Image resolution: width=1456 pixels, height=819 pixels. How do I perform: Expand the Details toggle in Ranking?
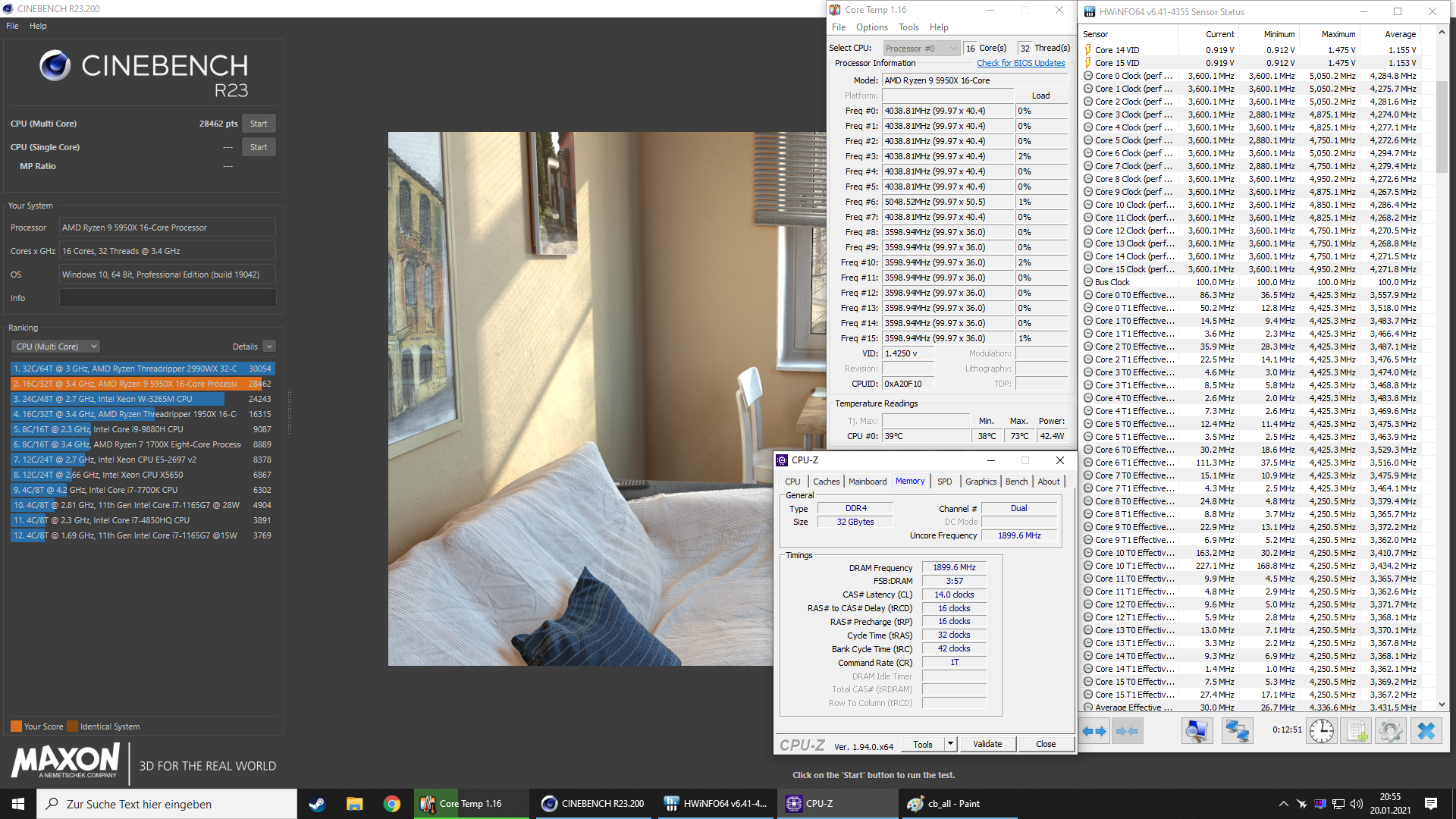(269, 347)
